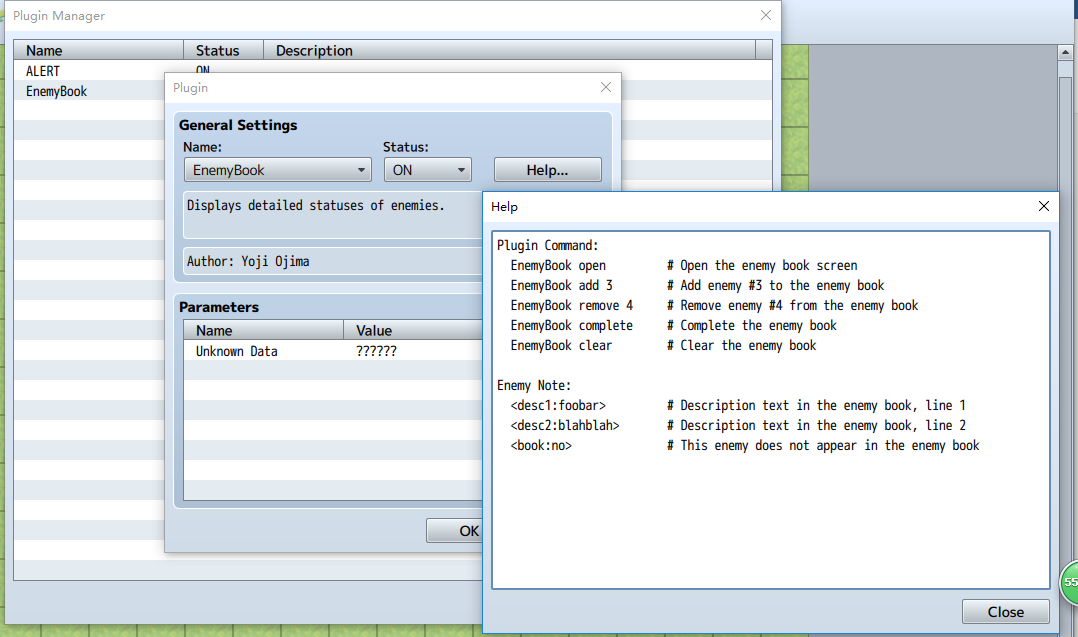This screenshot has width=1078, height=637.
Task: Click the Close button in Help window
Action: (1005, 612)
